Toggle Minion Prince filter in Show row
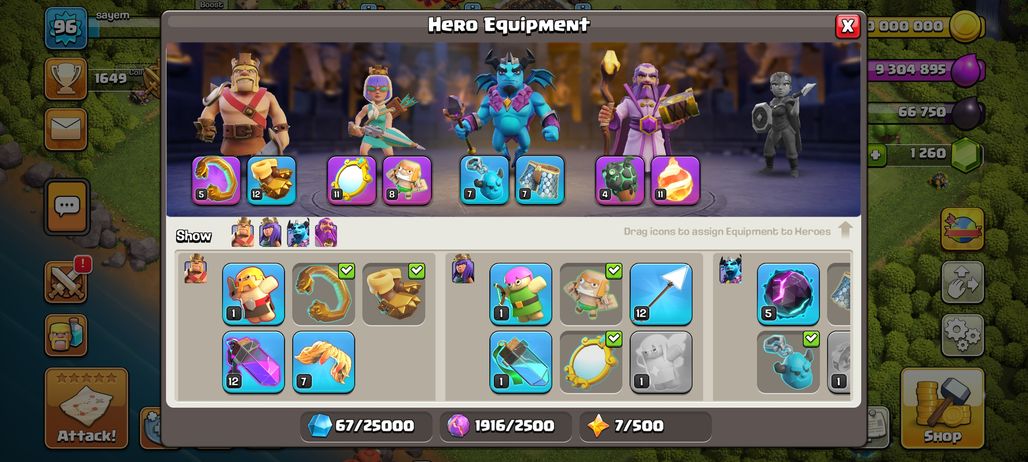This screenshot has width=1028, height=462. click(x=298, y=233)
